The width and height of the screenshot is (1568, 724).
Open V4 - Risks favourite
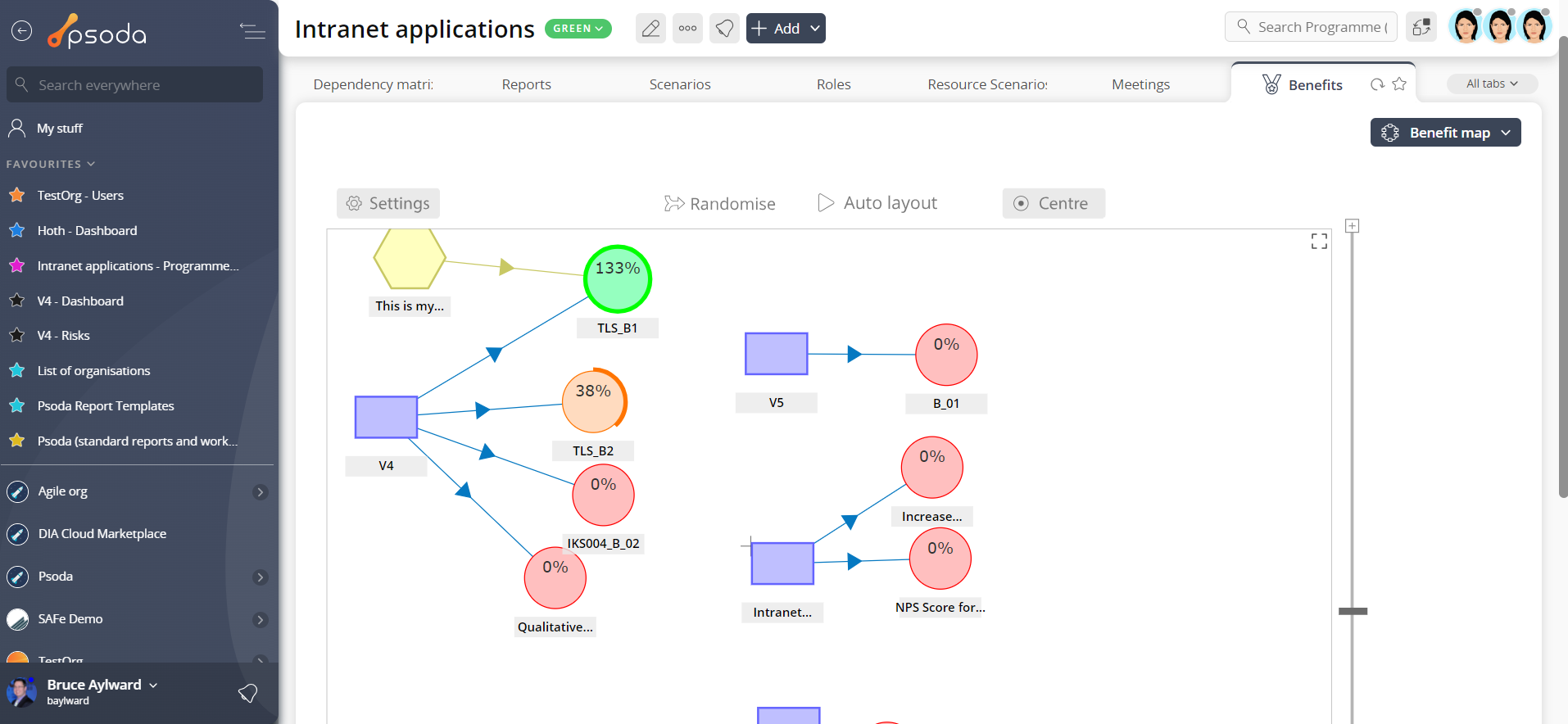click(63, 335)
